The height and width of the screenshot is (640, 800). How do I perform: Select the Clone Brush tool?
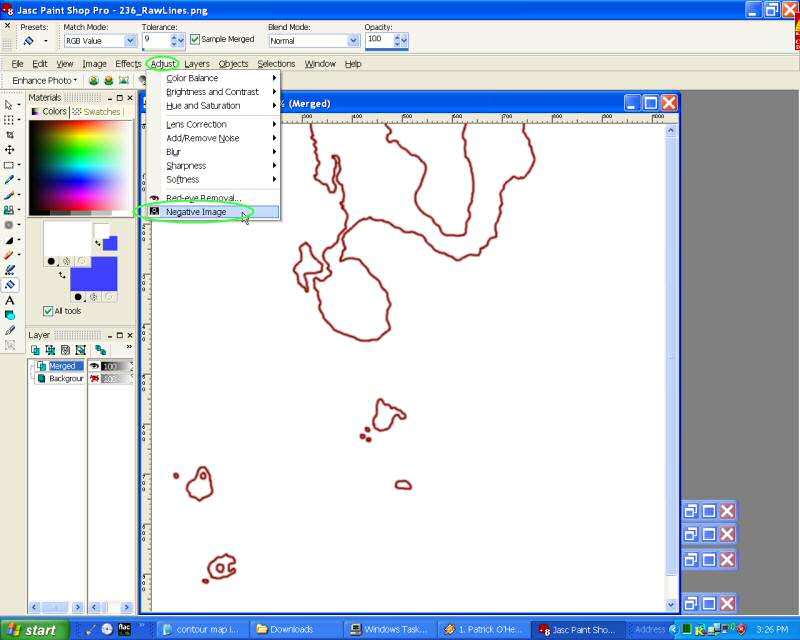(10, 210)
